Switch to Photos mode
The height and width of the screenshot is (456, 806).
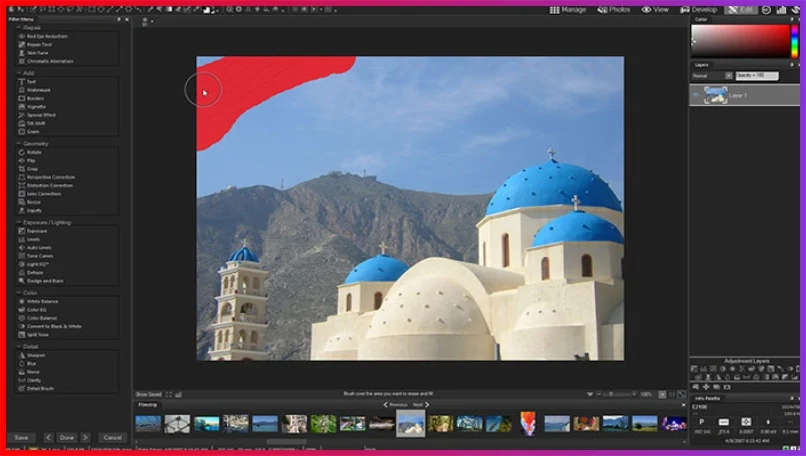tap(614, 10)
